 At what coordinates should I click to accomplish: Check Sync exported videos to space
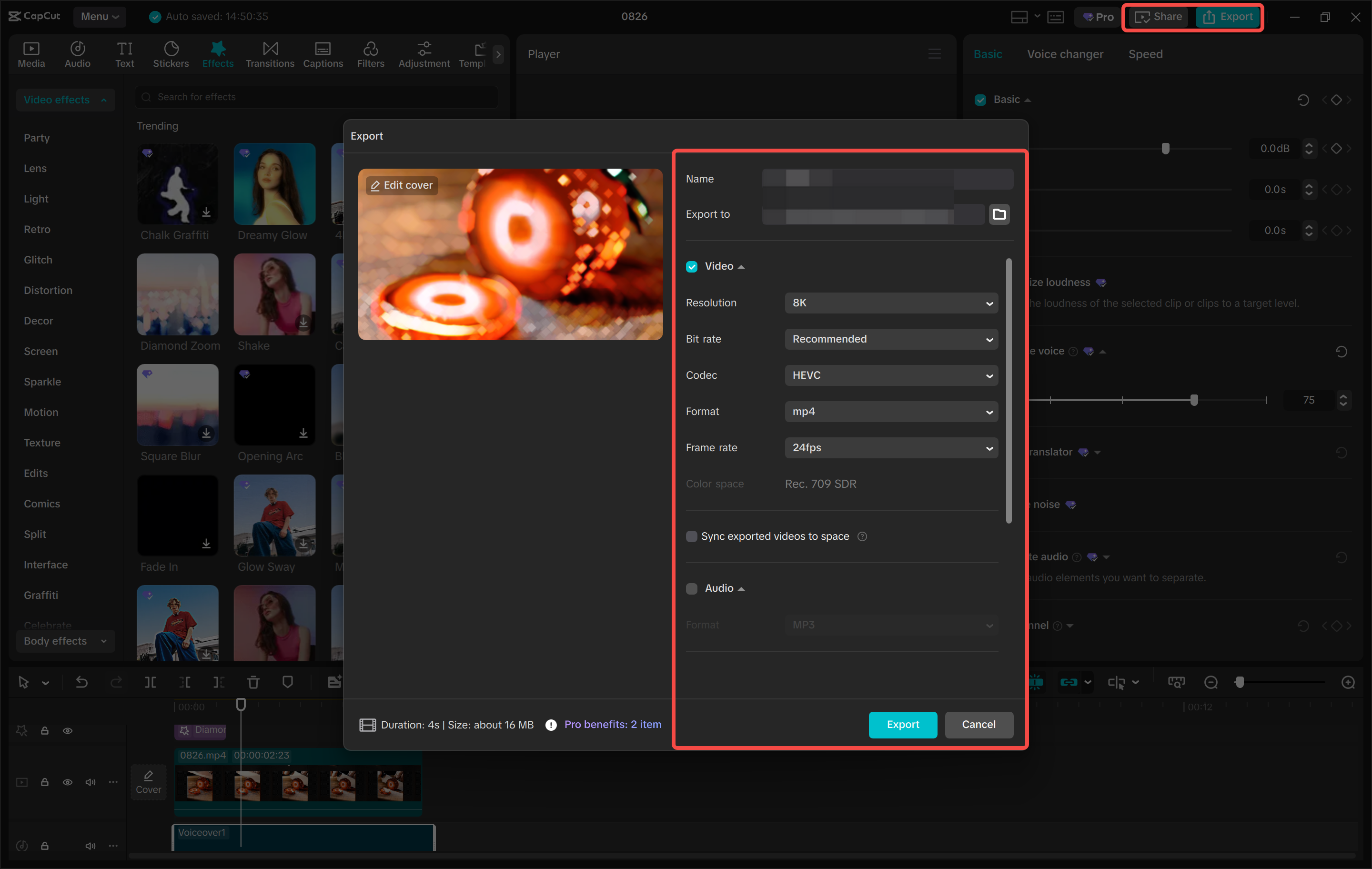(692, 536)
